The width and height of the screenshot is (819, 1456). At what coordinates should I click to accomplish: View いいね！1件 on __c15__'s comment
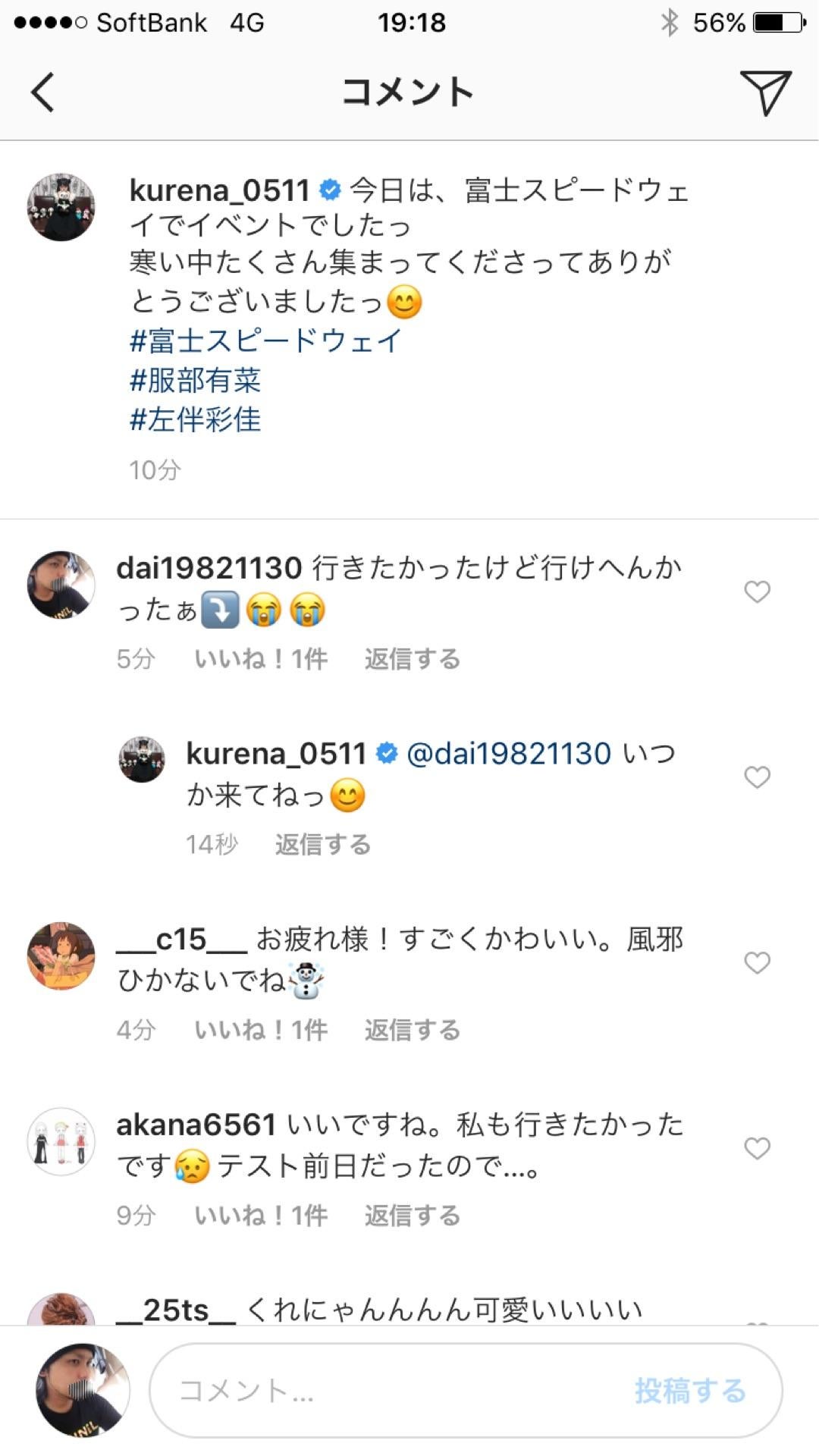click(x=259, y=1030)
